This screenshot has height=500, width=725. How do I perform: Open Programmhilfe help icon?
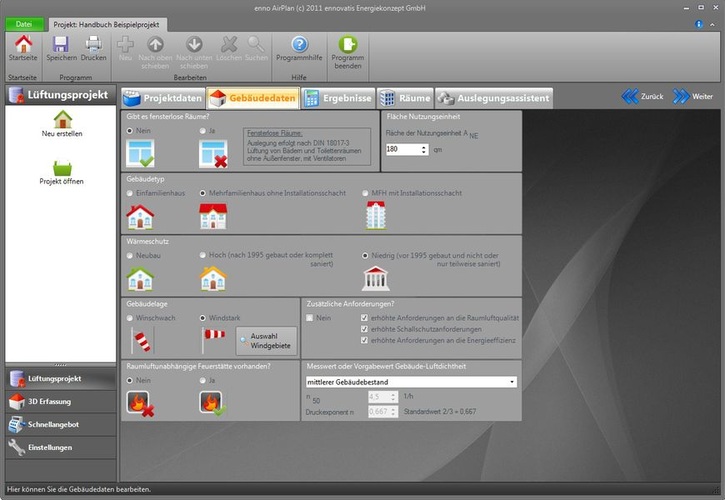298,45
